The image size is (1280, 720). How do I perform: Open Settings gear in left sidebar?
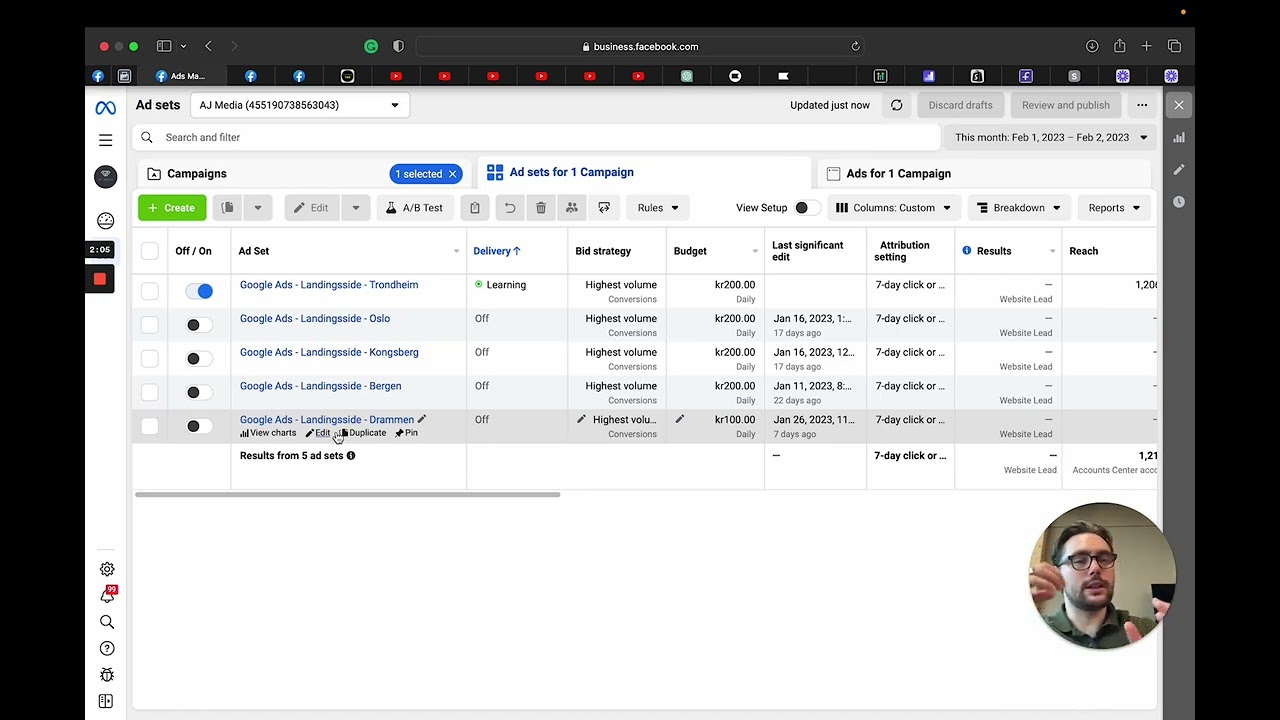pos(107,569)
